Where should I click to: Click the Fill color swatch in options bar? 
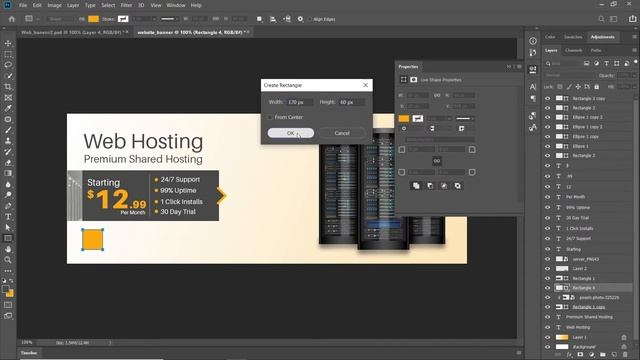coord(93,19)
